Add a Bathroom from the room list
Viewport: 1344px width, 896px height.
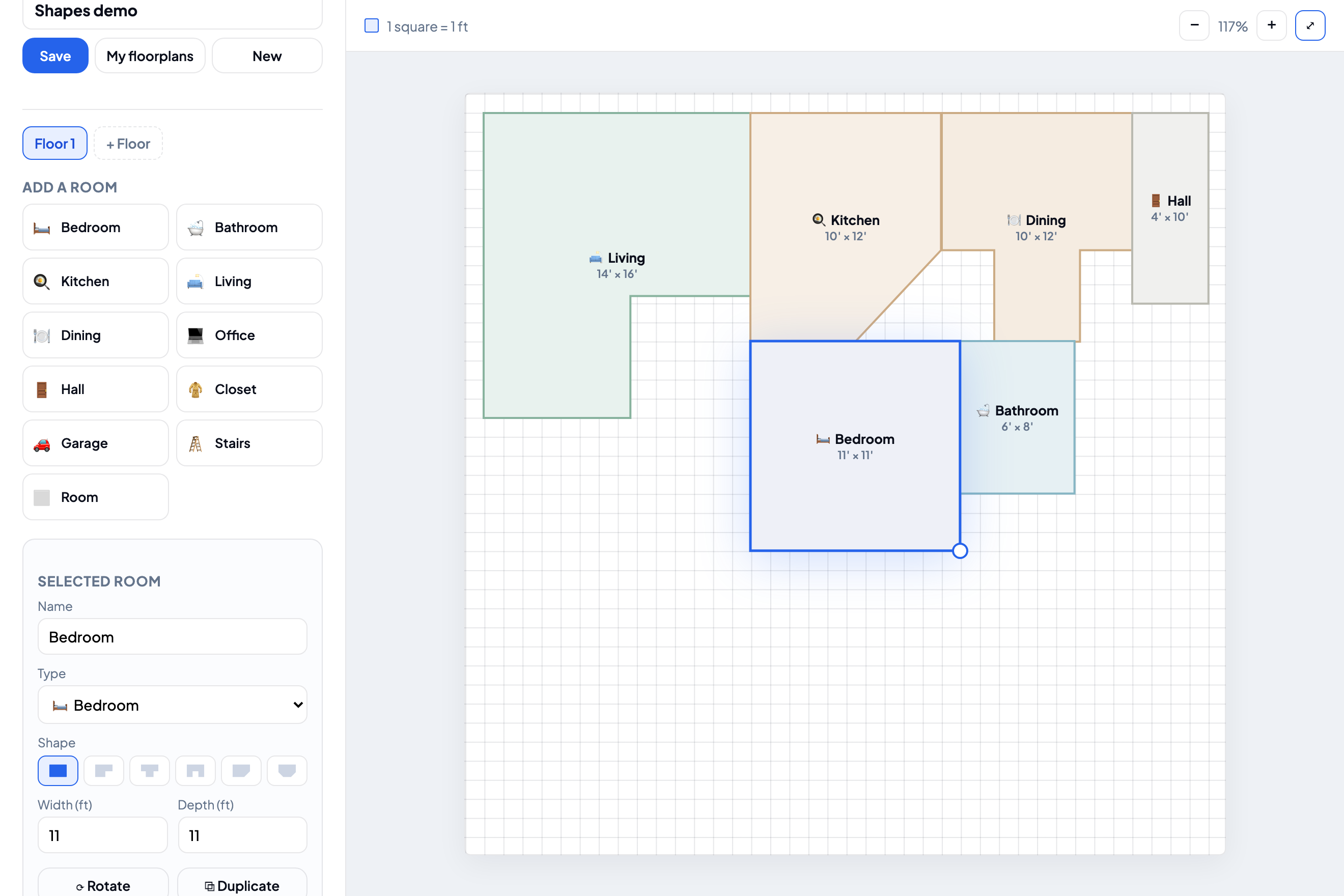tap(249, 227)
